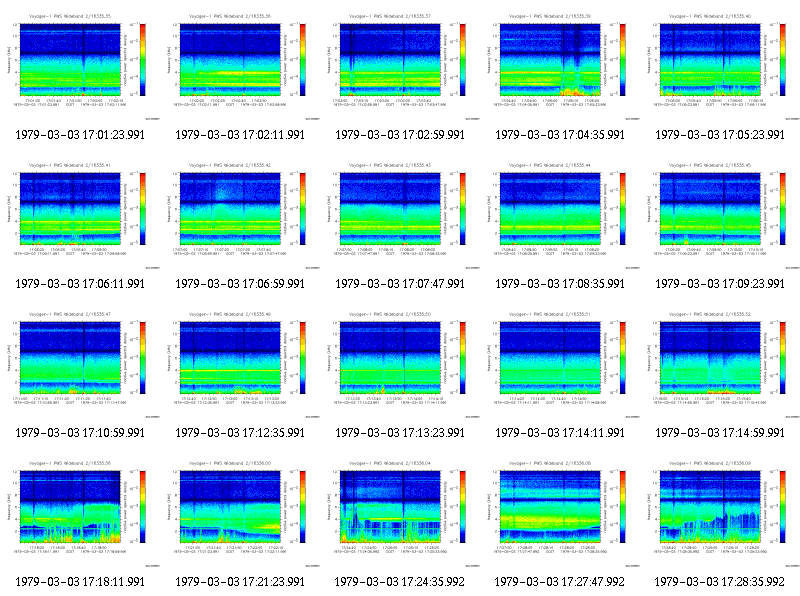800x596 pixels.
Task: View the 17:28:35.992 spectrogram image
Action: click(720, 514)
